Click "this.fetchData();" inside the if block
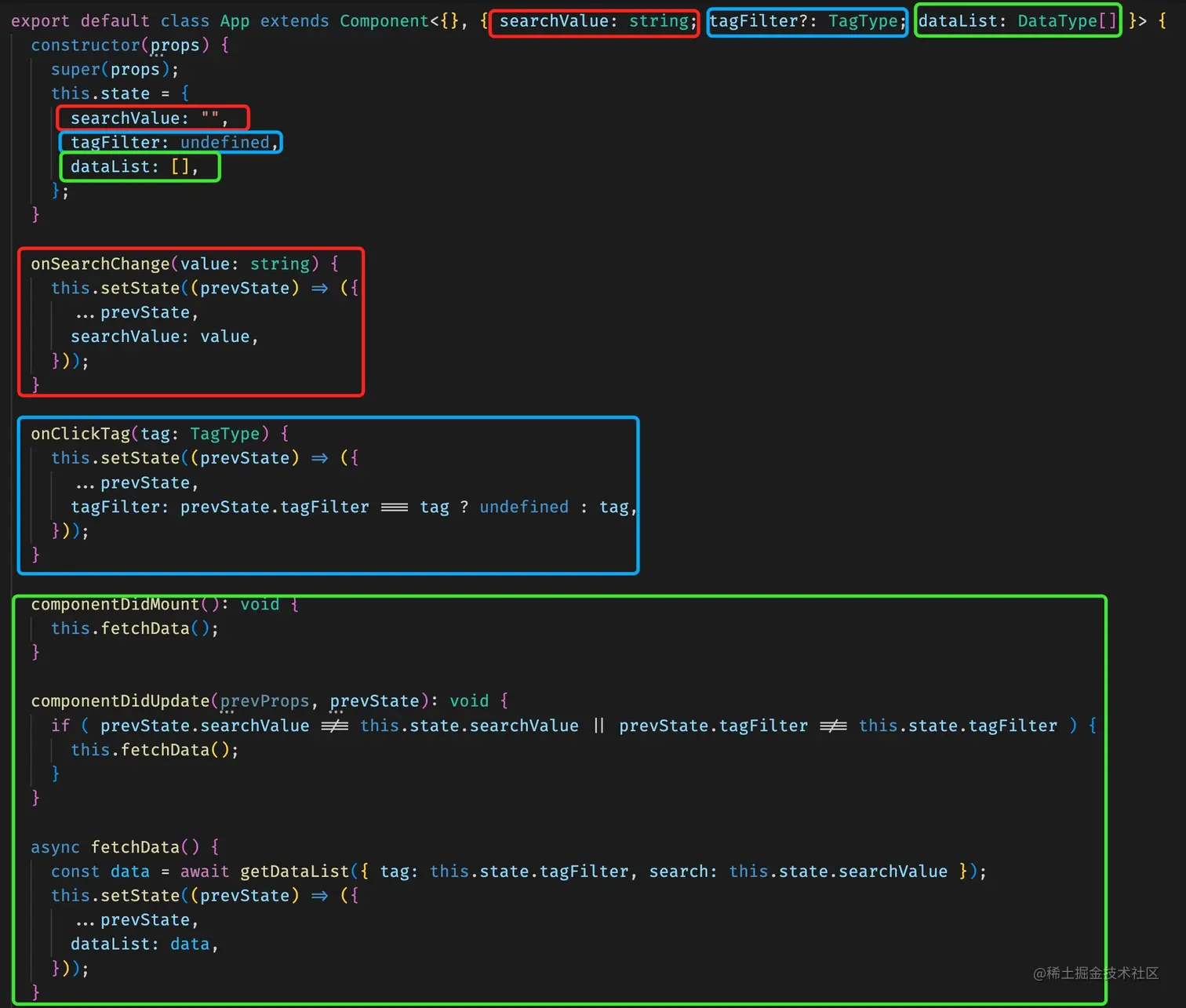1186x1008 pixels. click(x=155, y=751)
